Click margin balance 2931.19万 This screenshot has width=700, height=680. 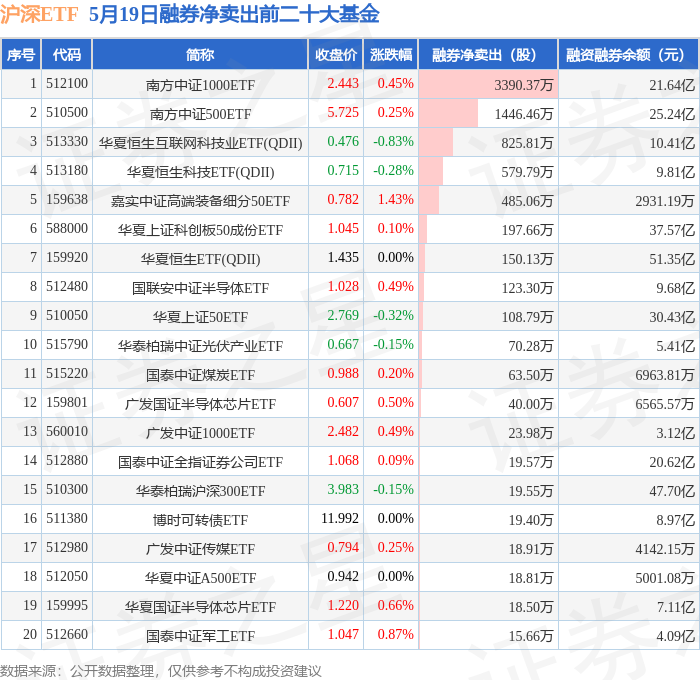(x=665, y=201)
